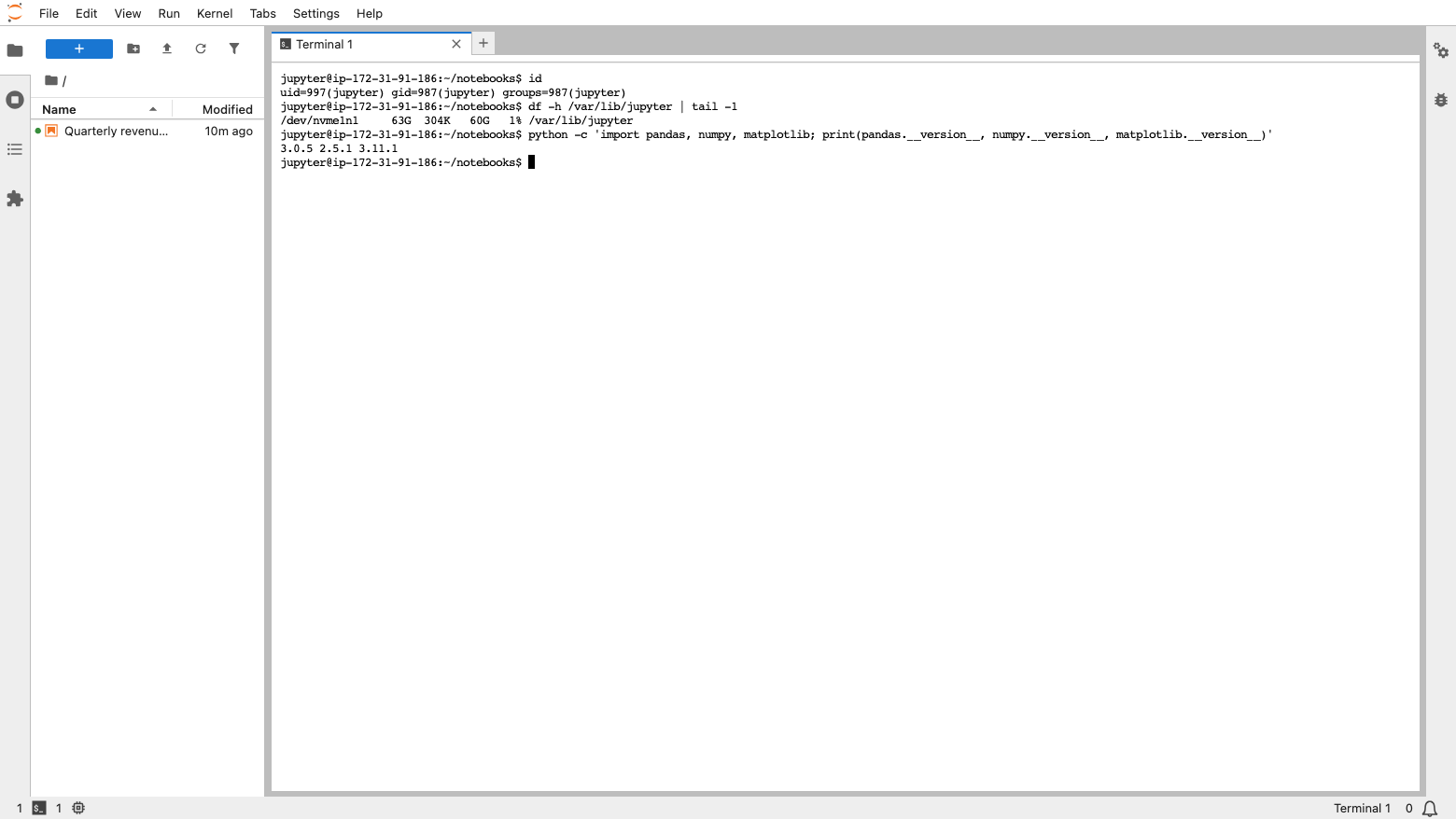Open the Help menu

pyautogui.click(x=370, y=13)
